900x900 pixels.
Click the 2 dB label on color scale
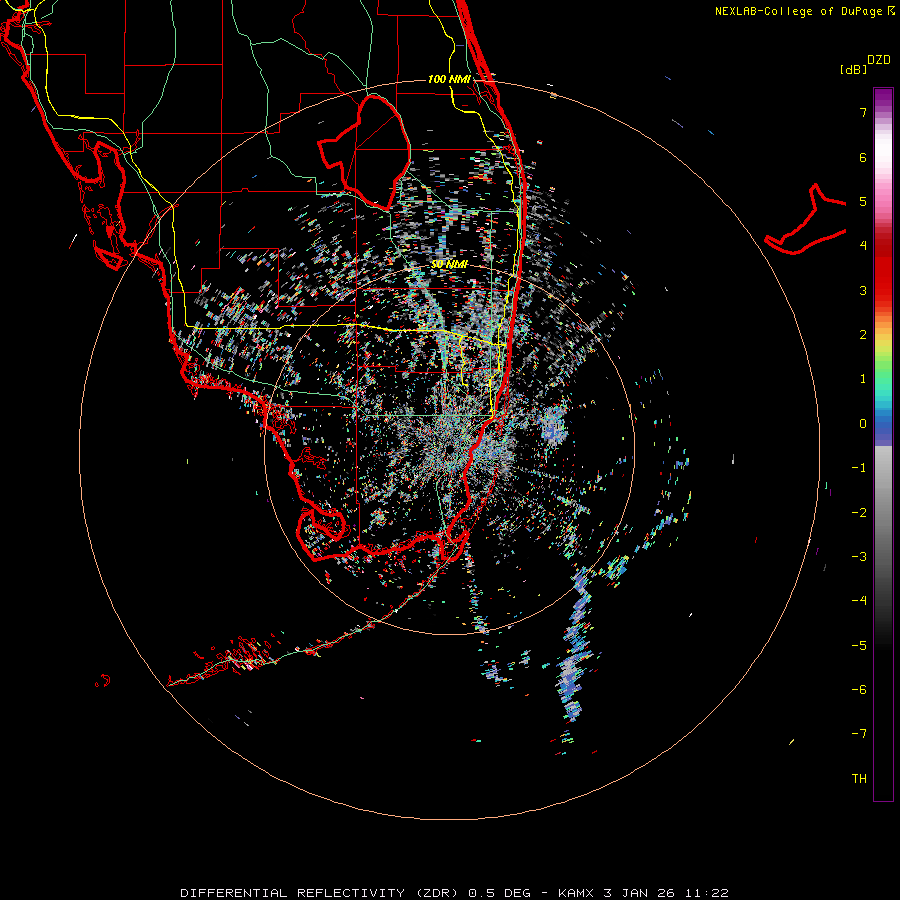863,335
